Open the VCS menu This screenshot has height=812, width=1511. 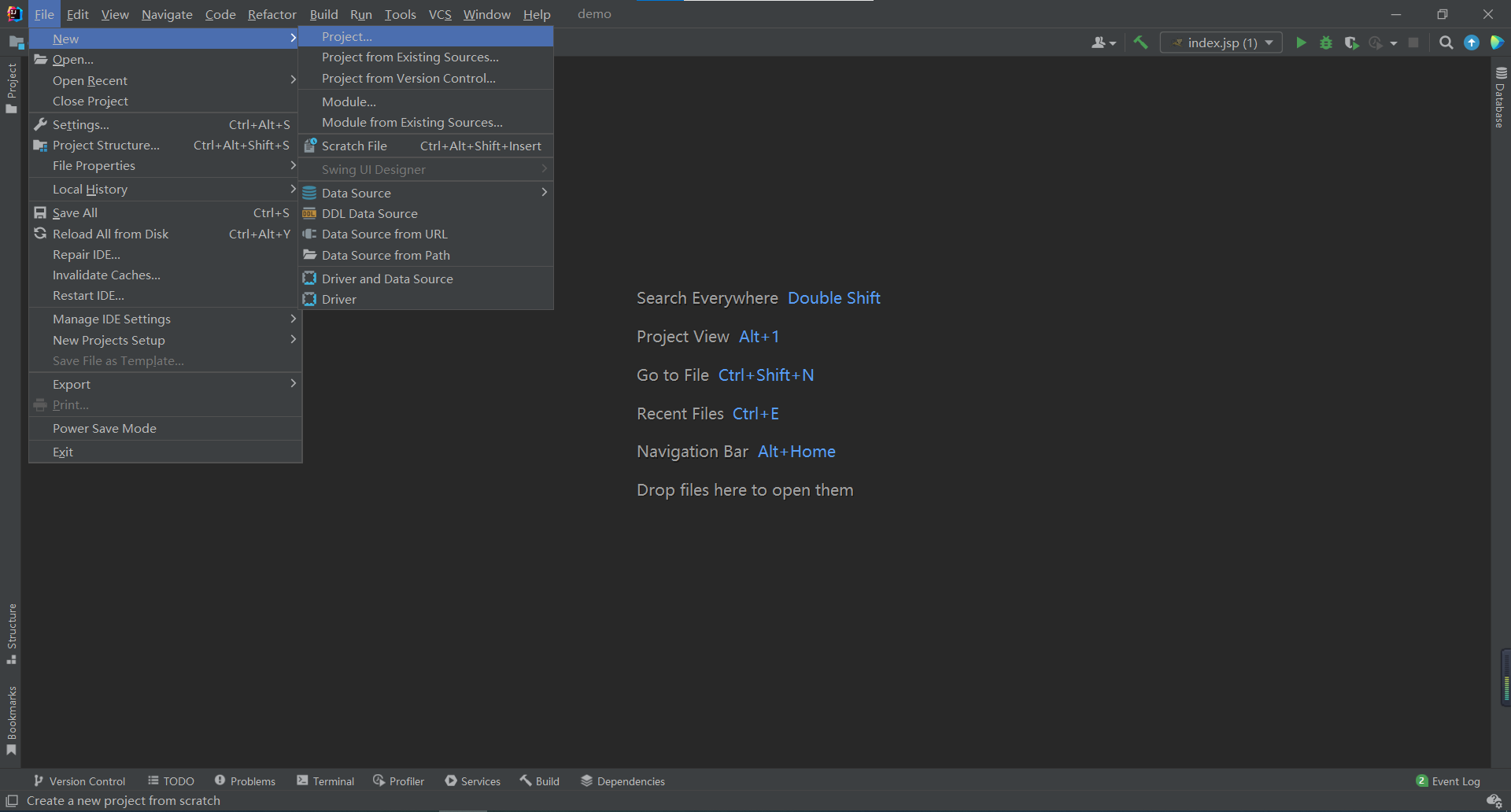pyautogui.click(x=440, y=14)
